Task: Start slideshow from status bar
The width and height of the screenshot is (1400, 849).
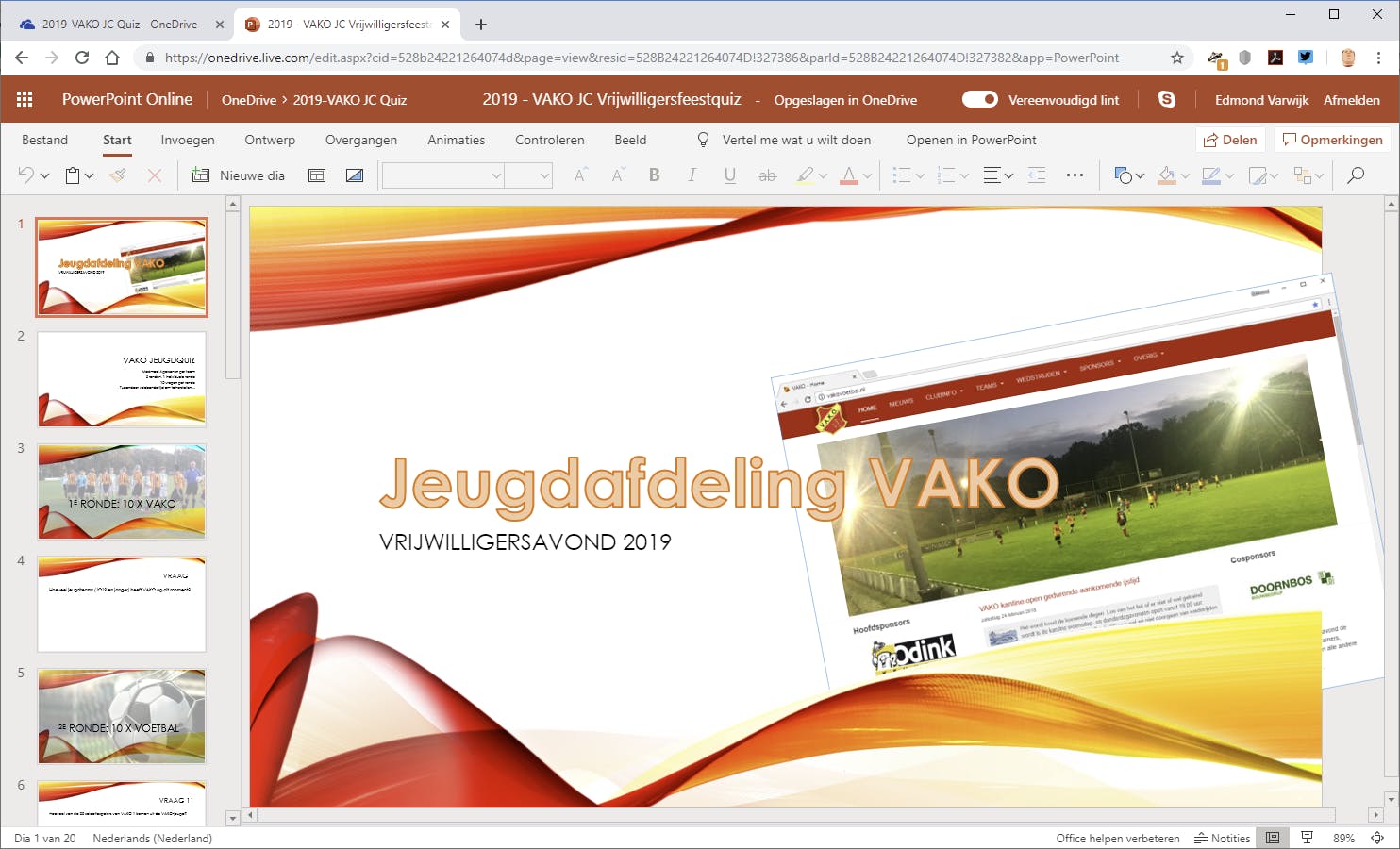Action: tap(1308, 838)
